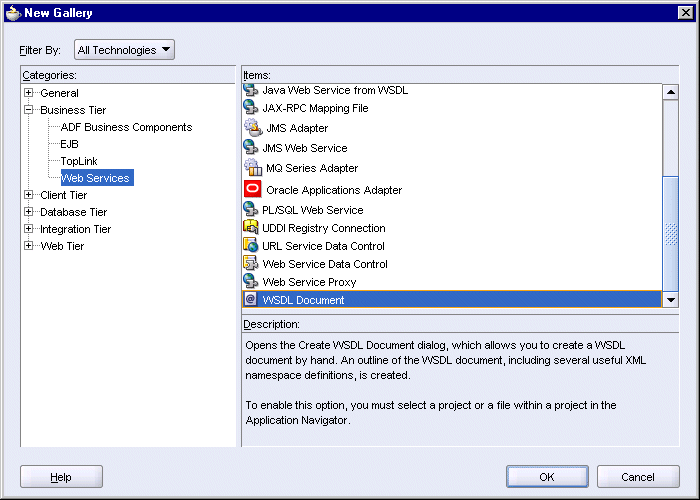
Task: Click the Web Service Proxy icon
Action: 250,281
